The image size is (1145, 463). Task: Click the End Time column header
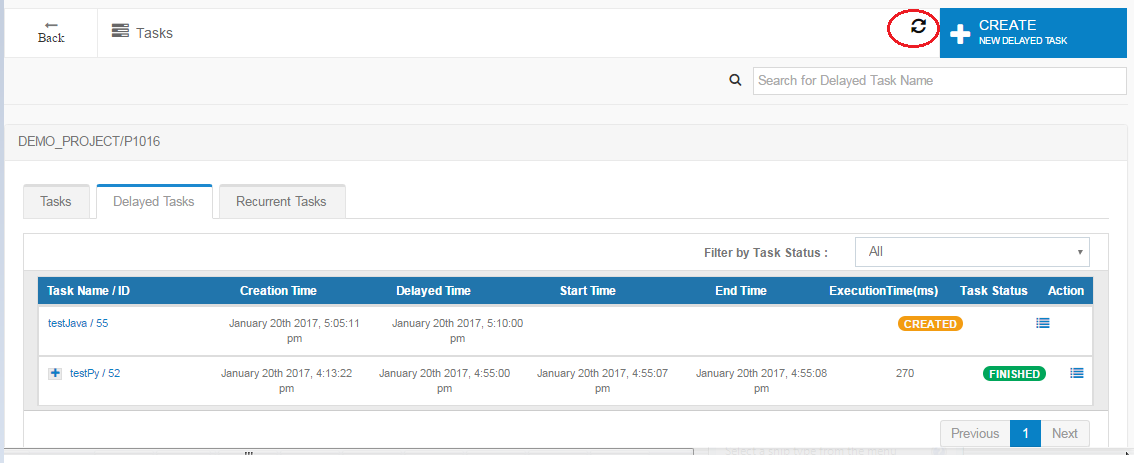click(x=741, y=291)
